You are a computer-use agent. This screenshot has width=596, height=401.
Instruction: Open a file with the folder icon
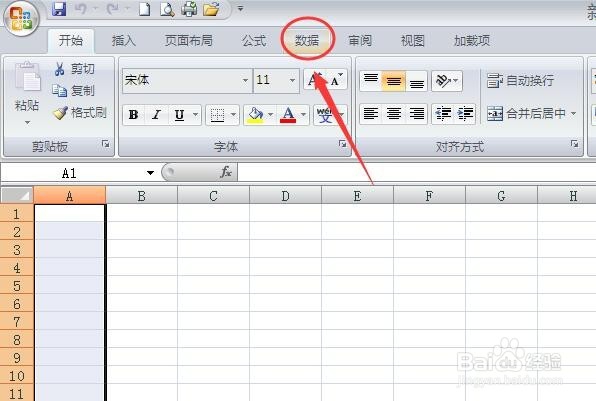click(211, 9)
